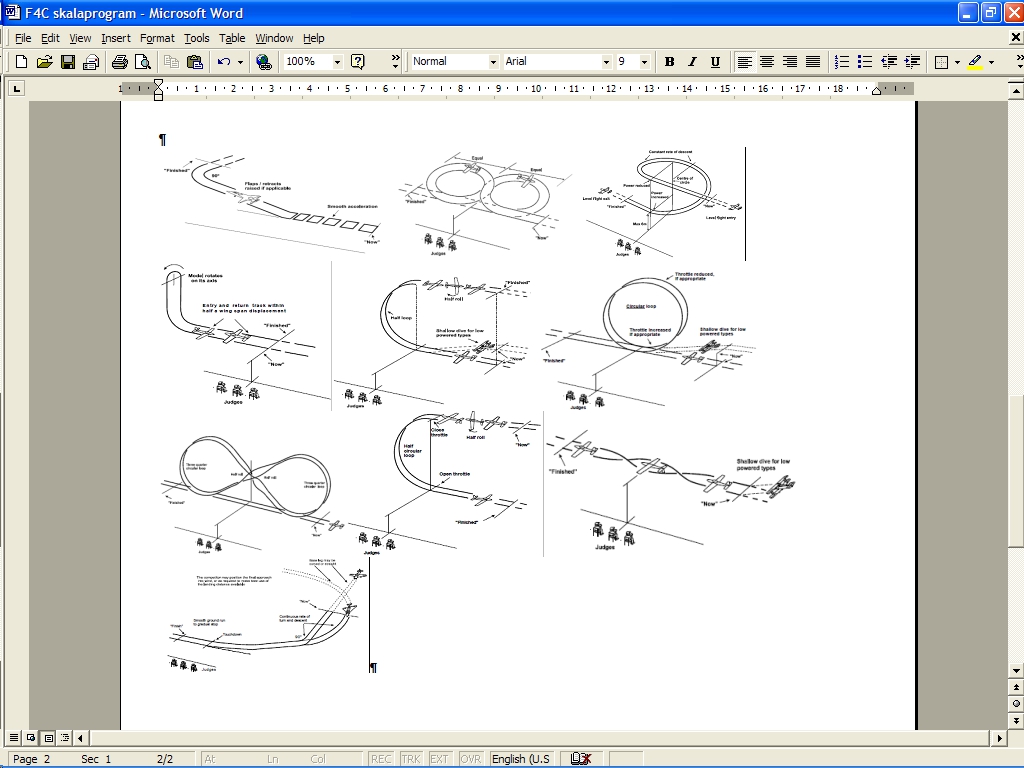Click the Paste clipboard icon
This screenshot has height=768, width=1024.
pos(195,62)
